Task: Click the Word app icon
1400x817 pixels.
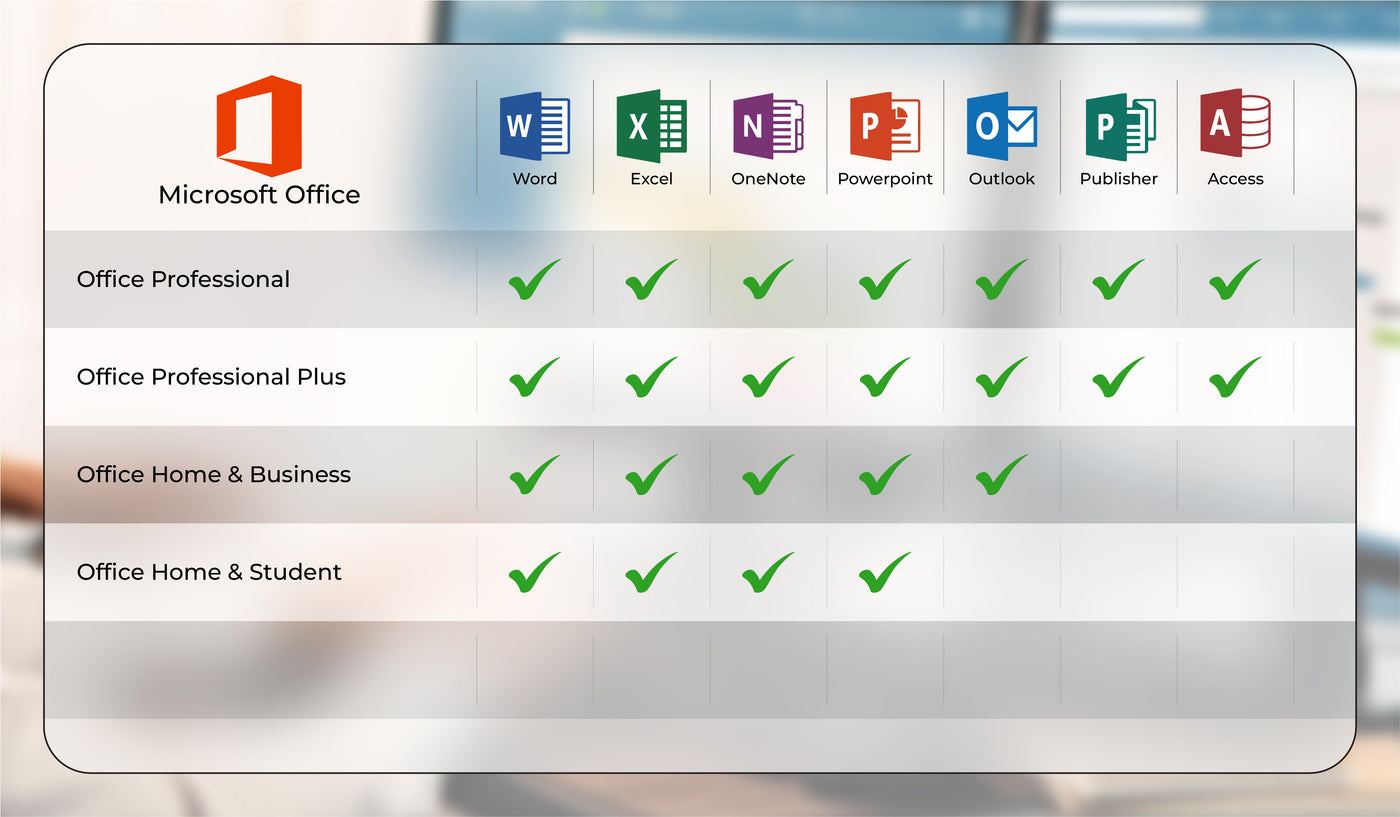Action: [535, 126]
